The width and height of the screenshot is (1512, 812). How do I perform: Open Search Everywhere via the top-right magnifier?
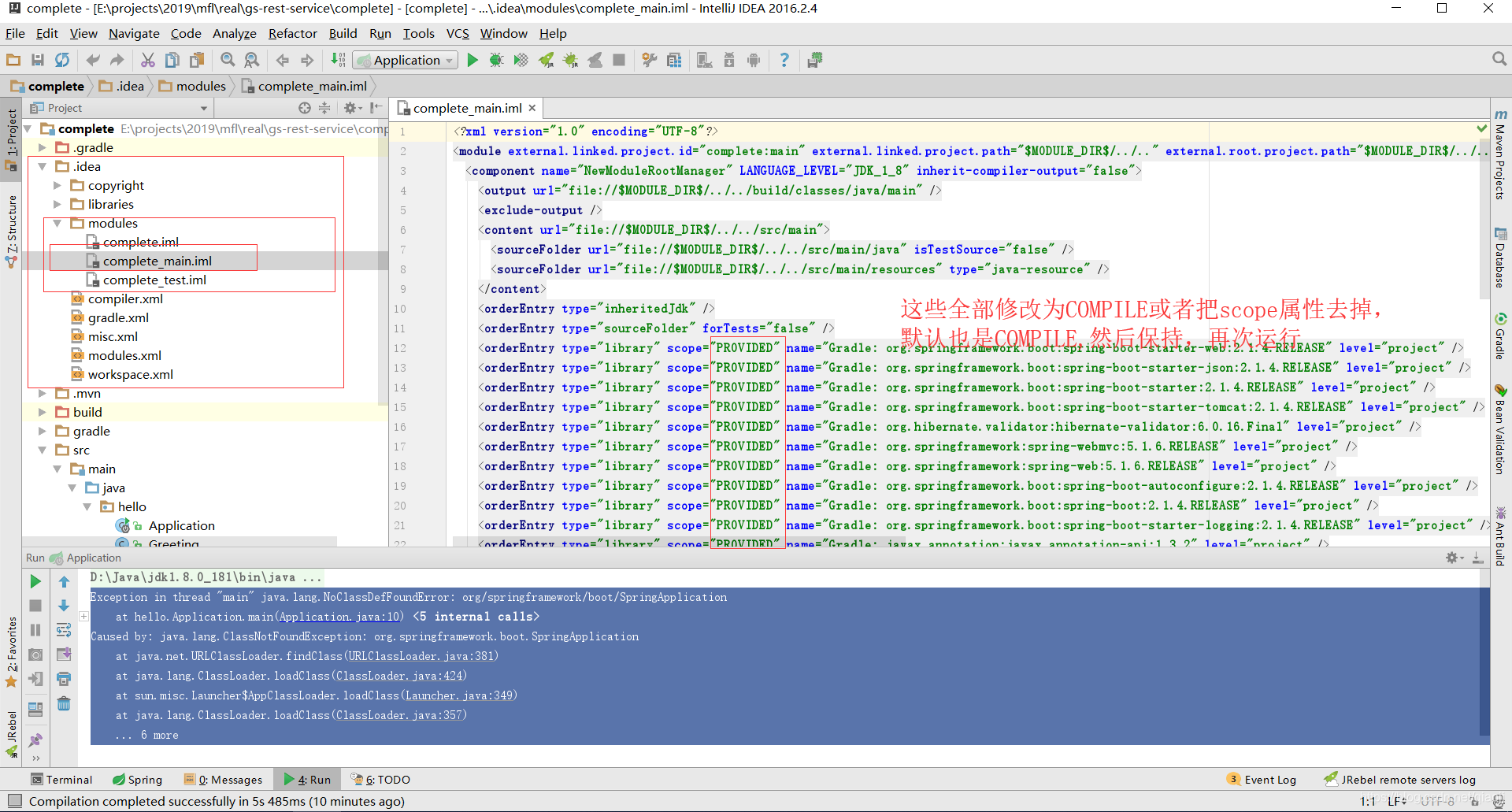pos(1499,58)
